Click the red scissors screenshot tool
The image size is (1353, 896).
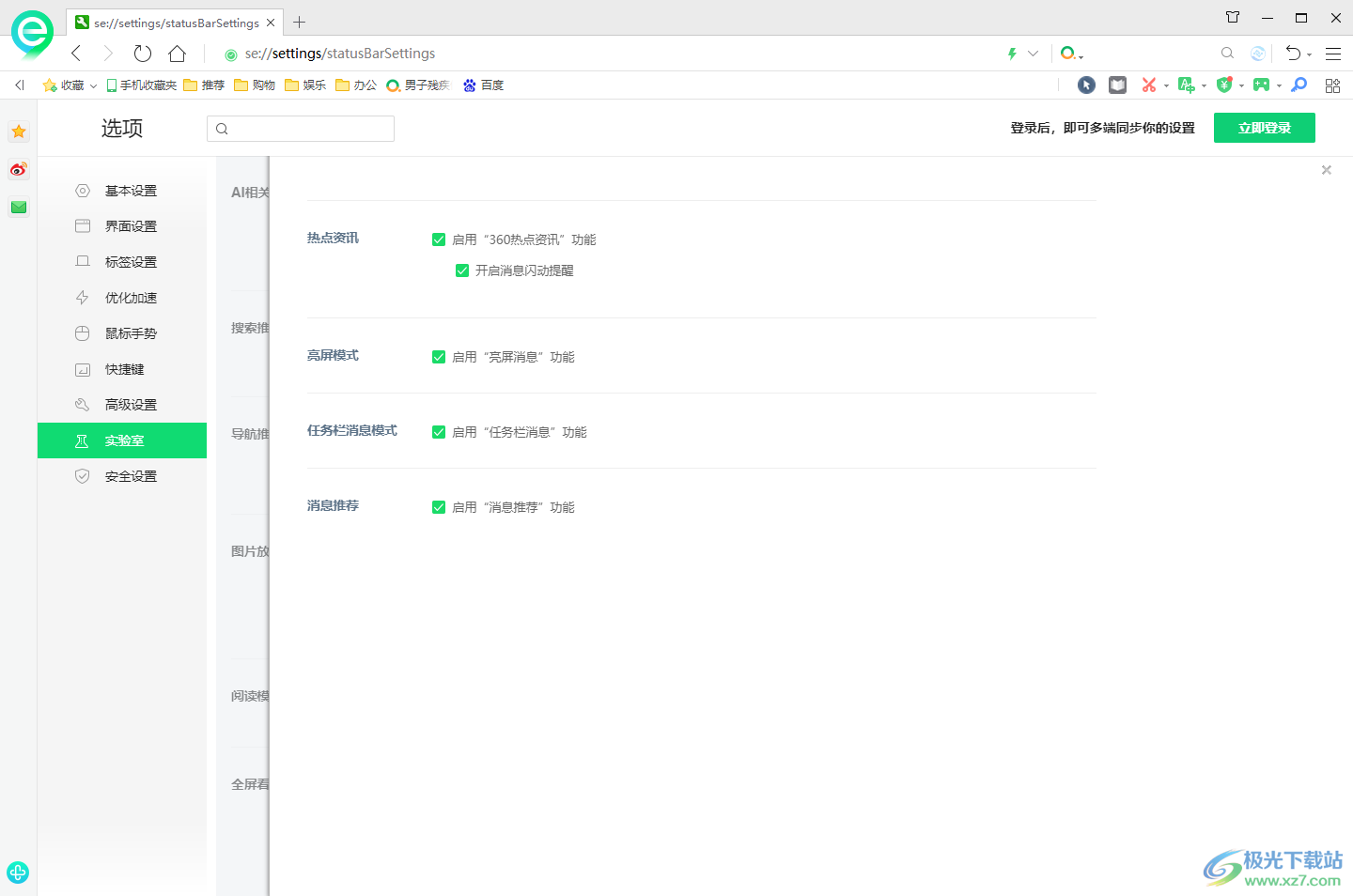click(x=1148, y=85)
